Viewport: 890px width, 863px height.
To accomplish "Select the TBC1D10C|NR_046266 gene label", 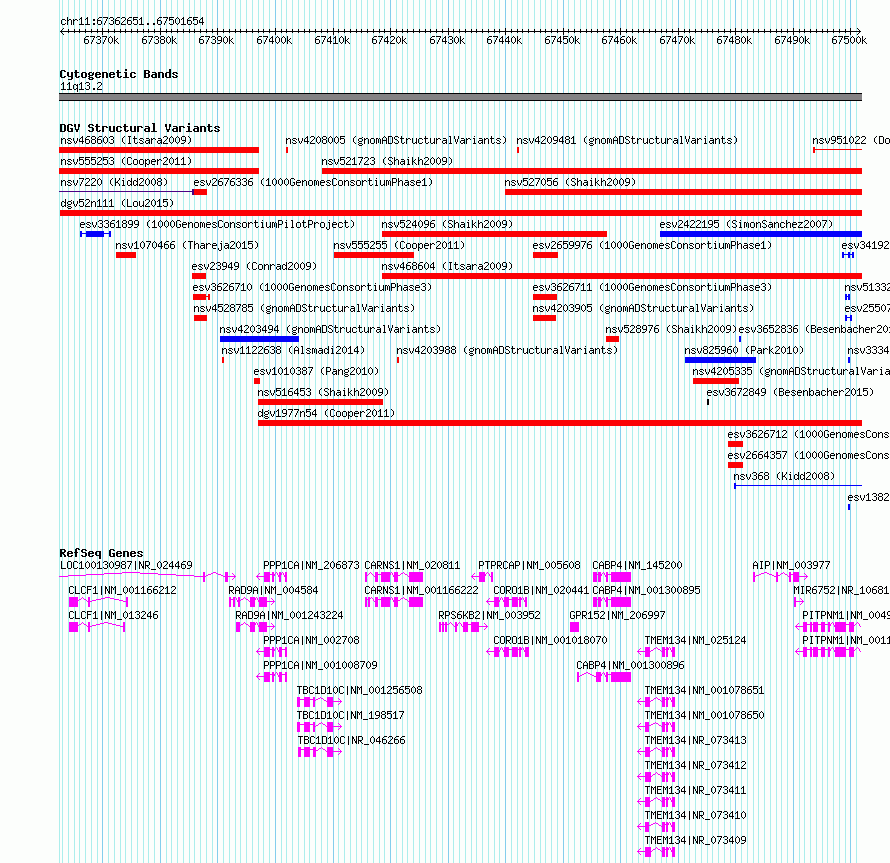I will tap(351, 740).
